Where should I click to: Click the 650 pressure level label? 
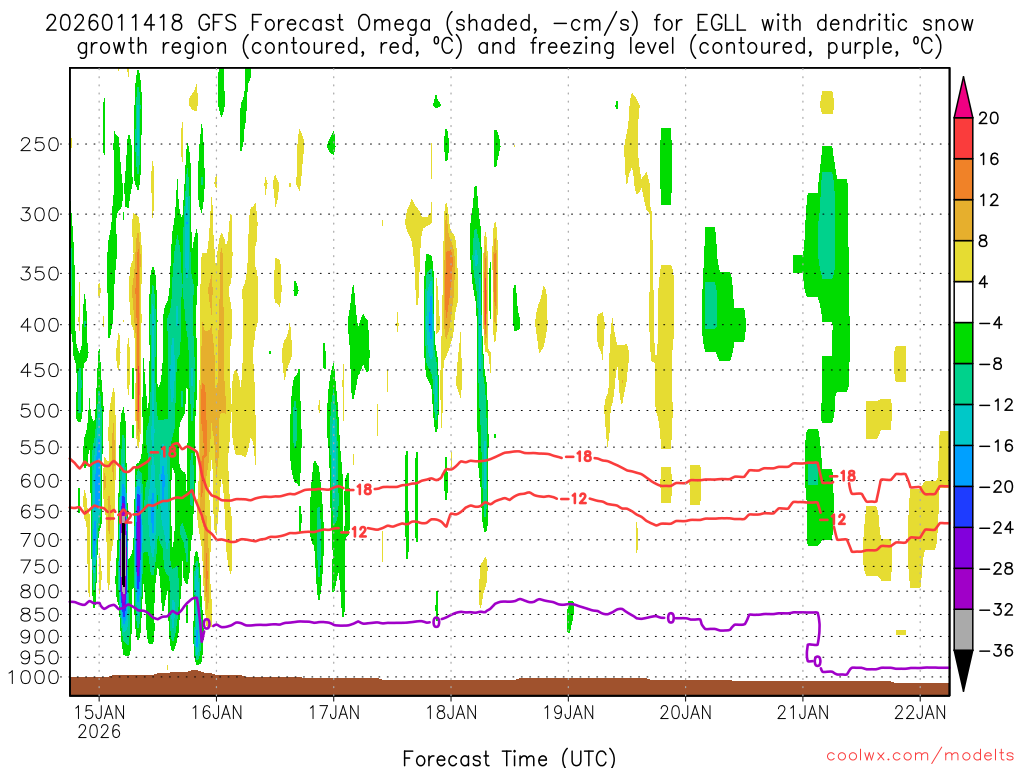(40, 511)
